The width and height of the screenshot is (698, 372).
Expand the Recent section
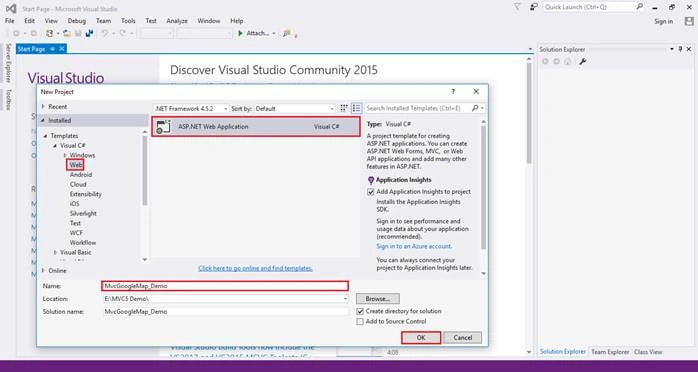(43, 107)
